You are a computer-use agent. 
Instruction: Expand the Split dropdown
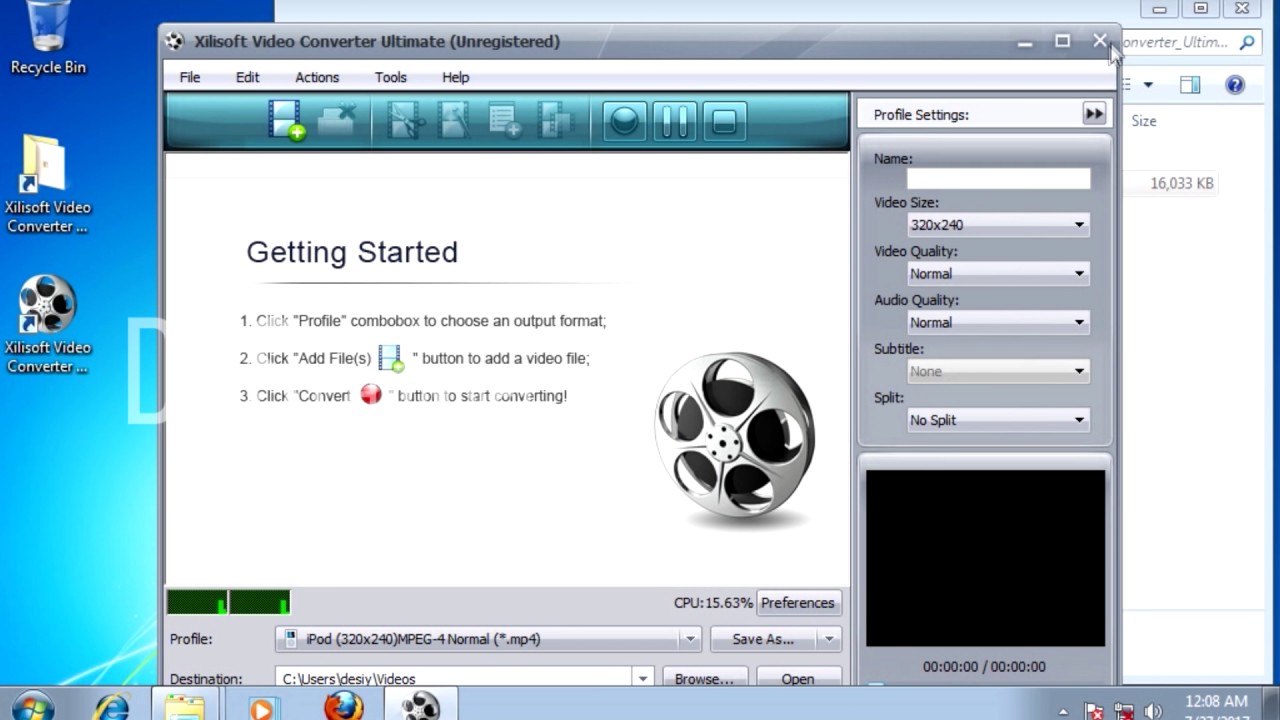pyautogui.click(x=1079, y=420)
